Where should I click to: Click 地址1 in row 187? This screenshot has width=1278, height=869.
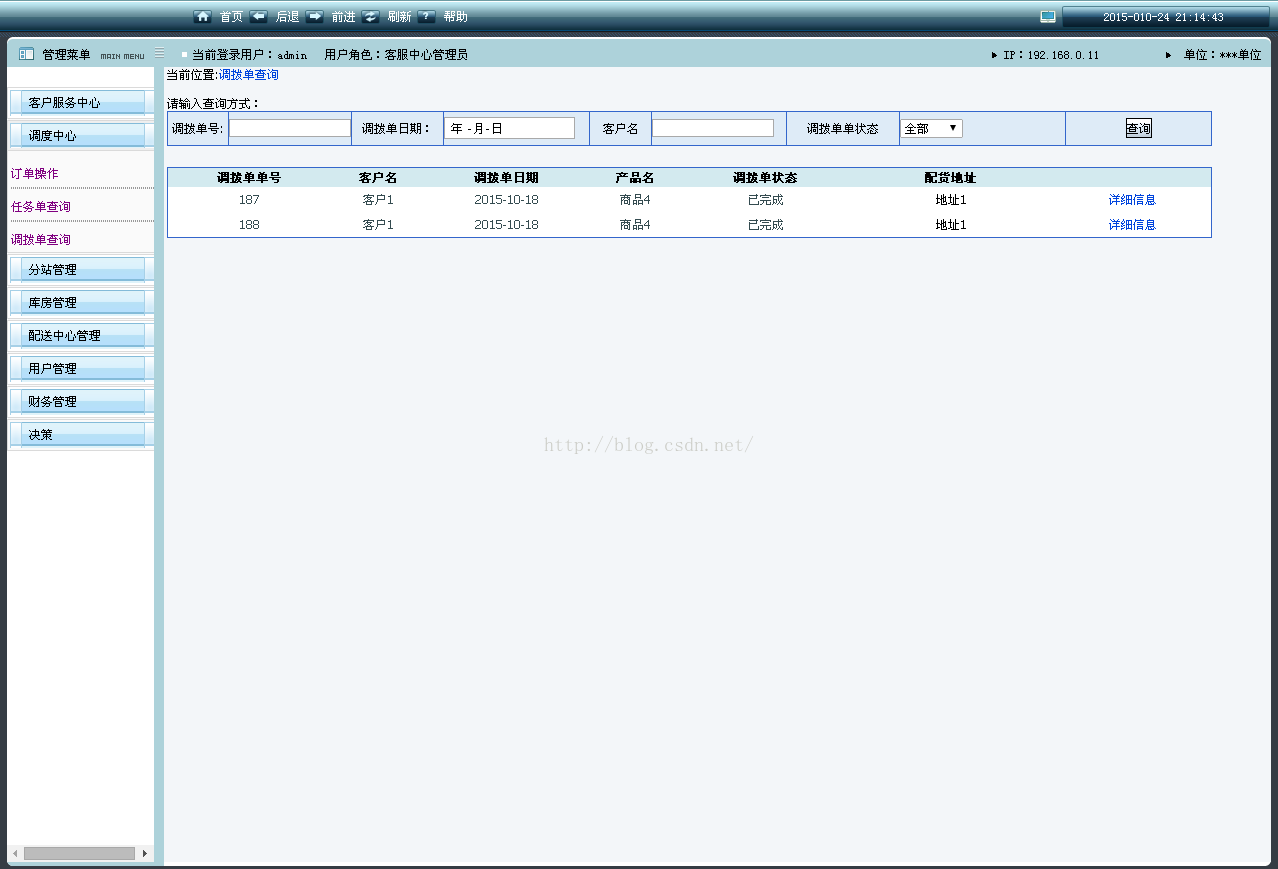(951, 199)
